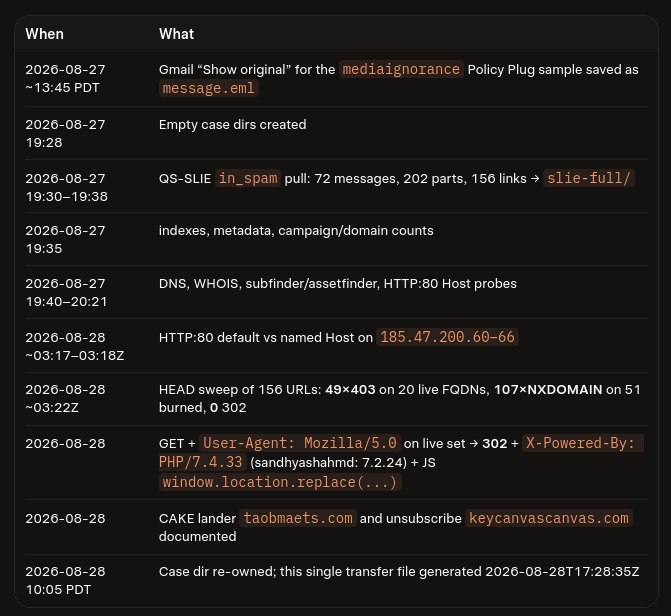Click the User-Agent: Mozilla/5.0 code snippet
The height and width of the screenshot is (616, 671).
(x=300, y=443)
